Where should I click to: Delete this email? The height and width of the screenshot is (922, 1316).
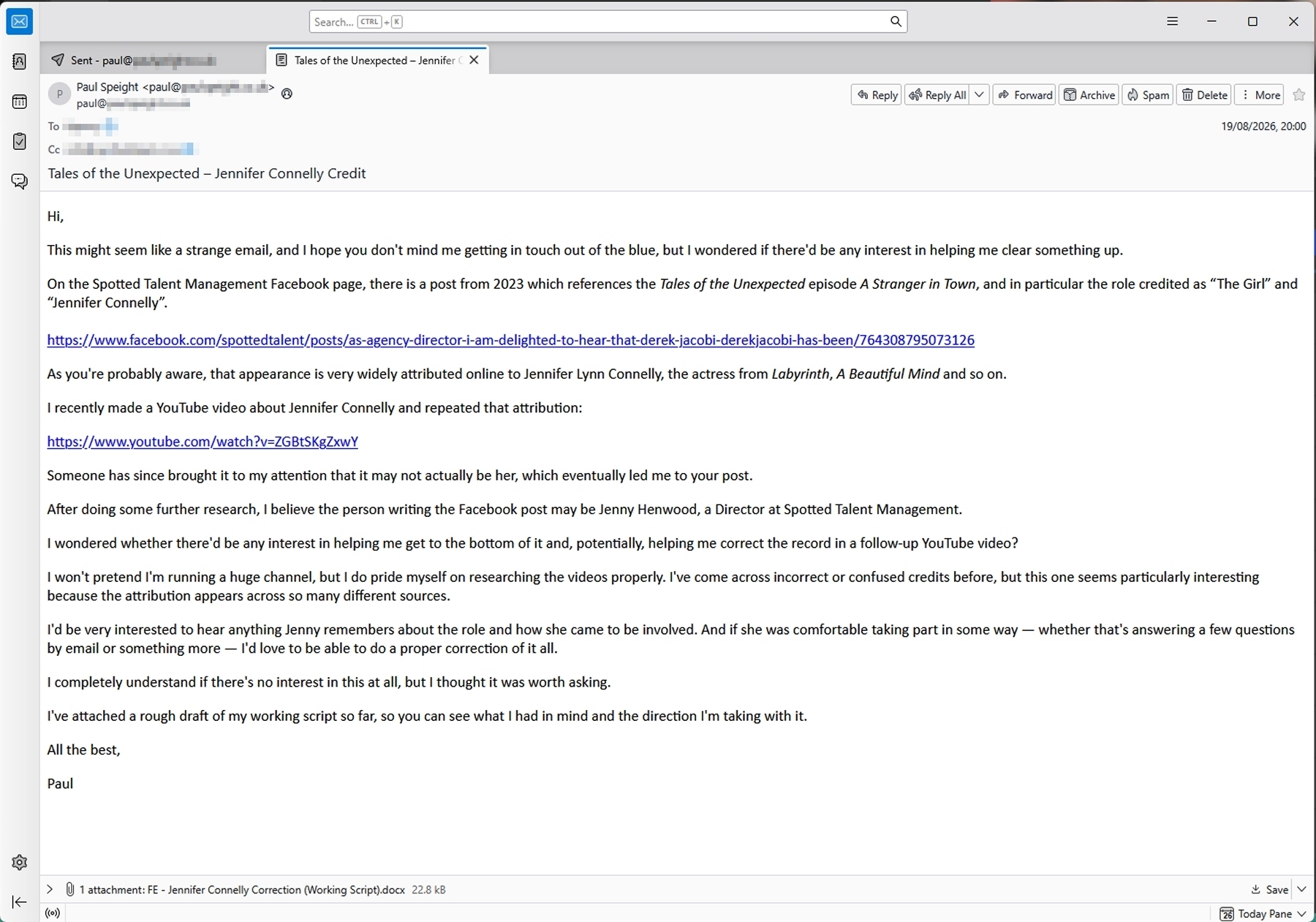(1204, 95)
